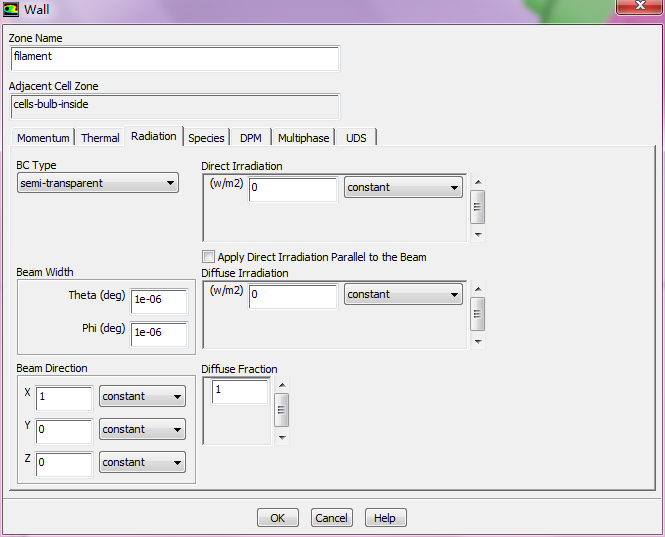665x537 pixels.
Task: Expand the Beam Direction X constant dropdown
Action: pyautogui.click(x=142, y=397)
